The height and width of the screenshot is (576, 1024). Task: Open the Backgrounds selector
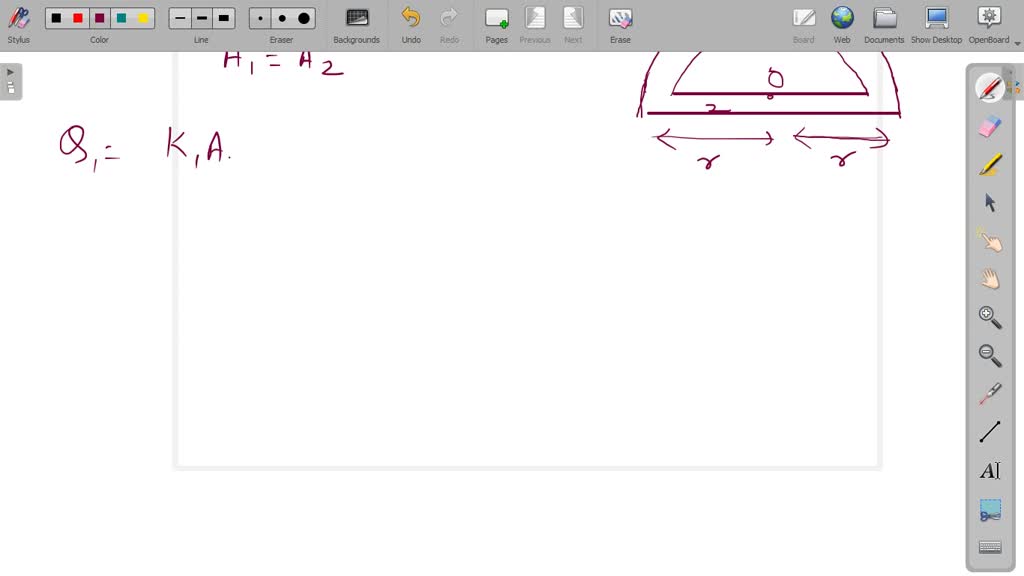pos(357,25)
